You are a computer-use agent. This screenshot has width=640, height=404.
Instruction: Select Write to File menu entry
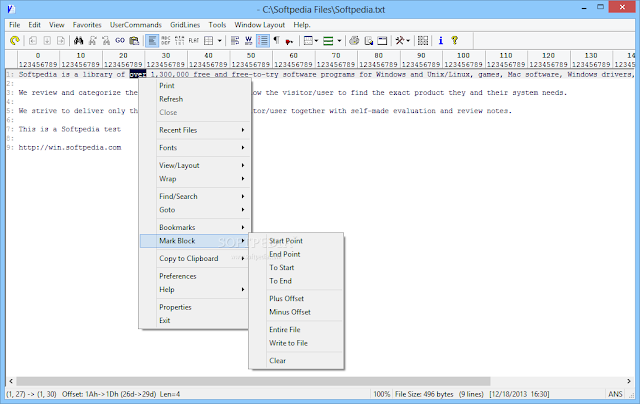(296, 343)
